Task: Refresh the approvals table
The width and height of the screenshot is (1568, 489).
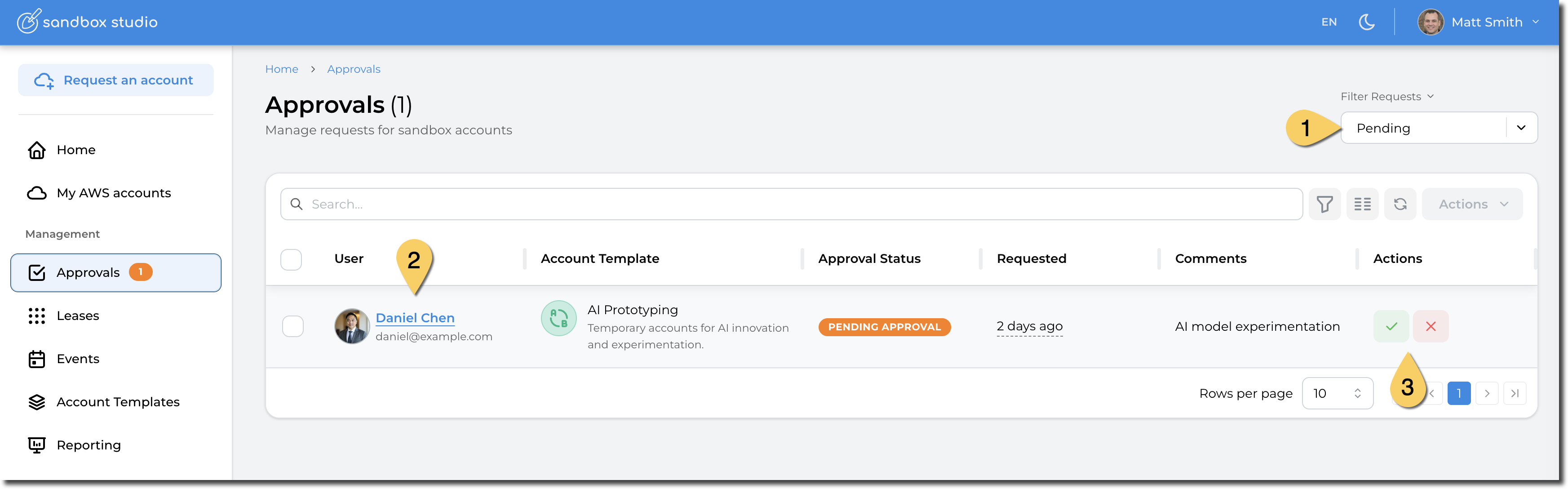Action: tap(1400, 204)
